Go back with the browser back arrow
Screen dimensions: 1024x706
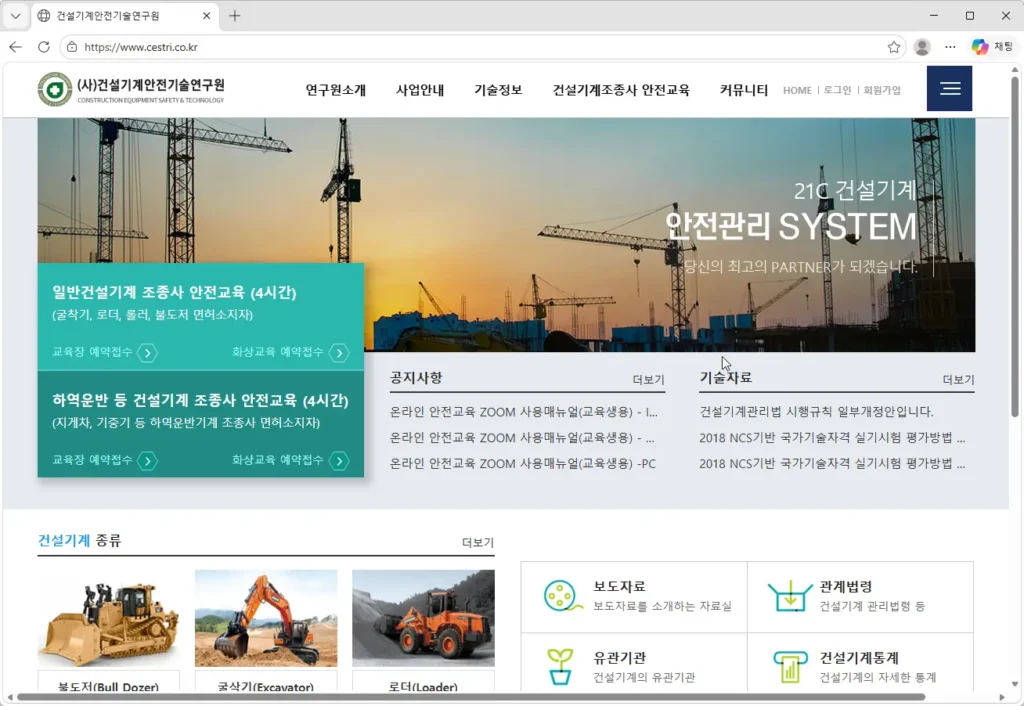(16, 47)
